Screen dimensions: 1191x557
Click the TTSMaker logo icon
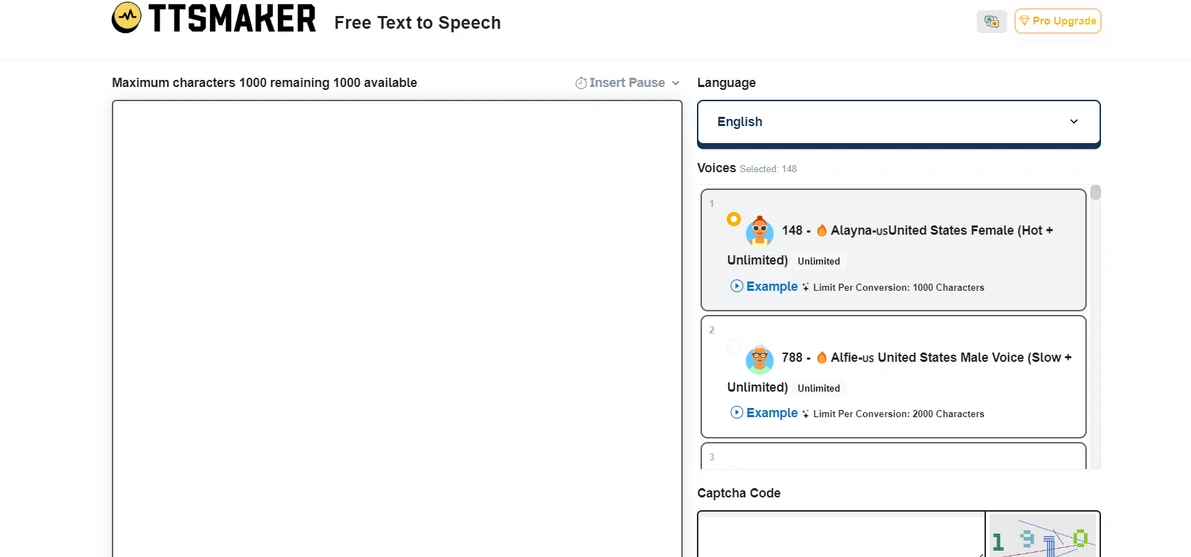[126, 17]
